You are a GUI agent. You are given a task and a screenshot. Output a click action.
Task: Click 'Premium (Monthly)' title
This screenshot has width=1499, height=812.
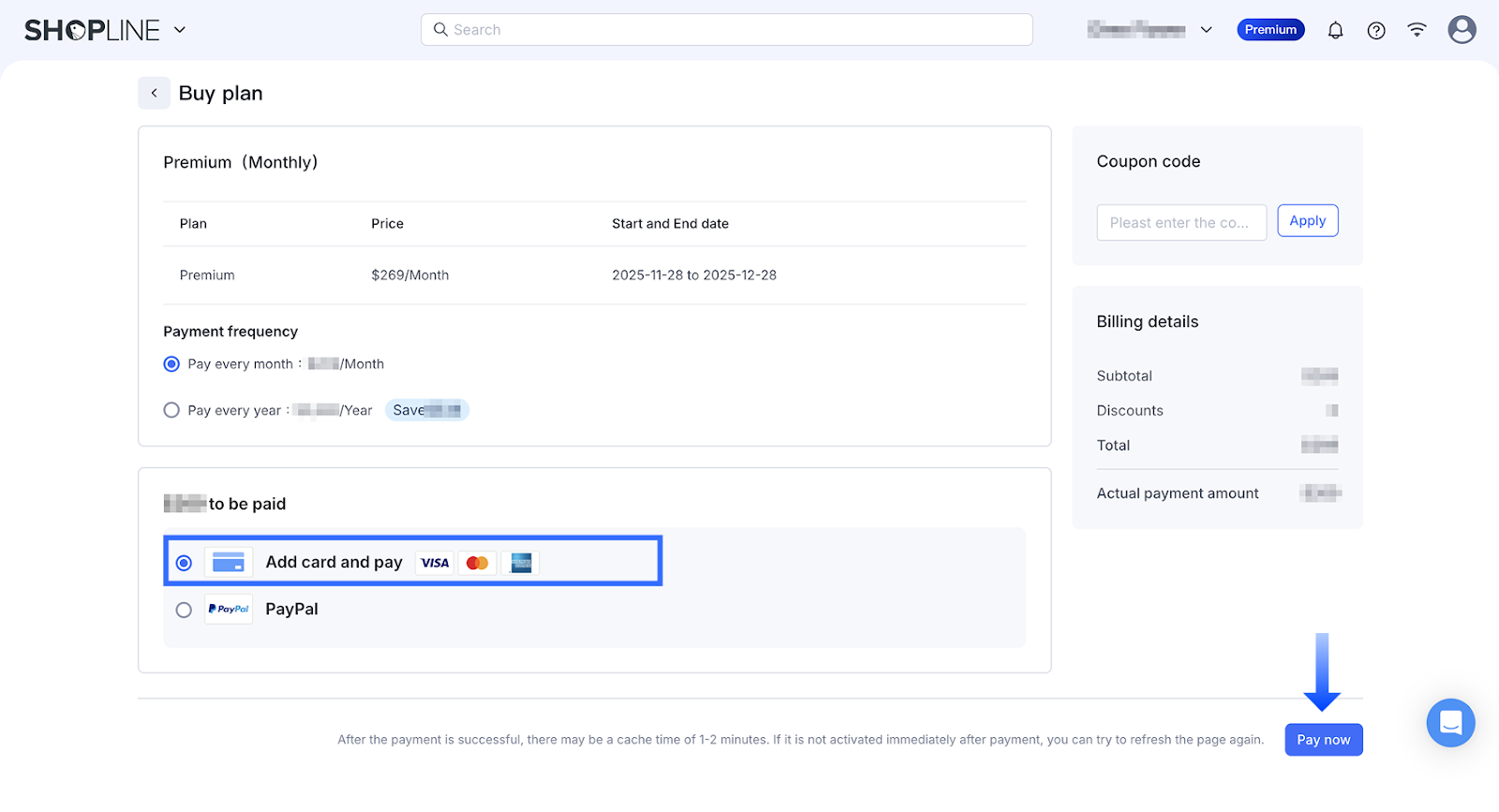[x=241, y=162]
